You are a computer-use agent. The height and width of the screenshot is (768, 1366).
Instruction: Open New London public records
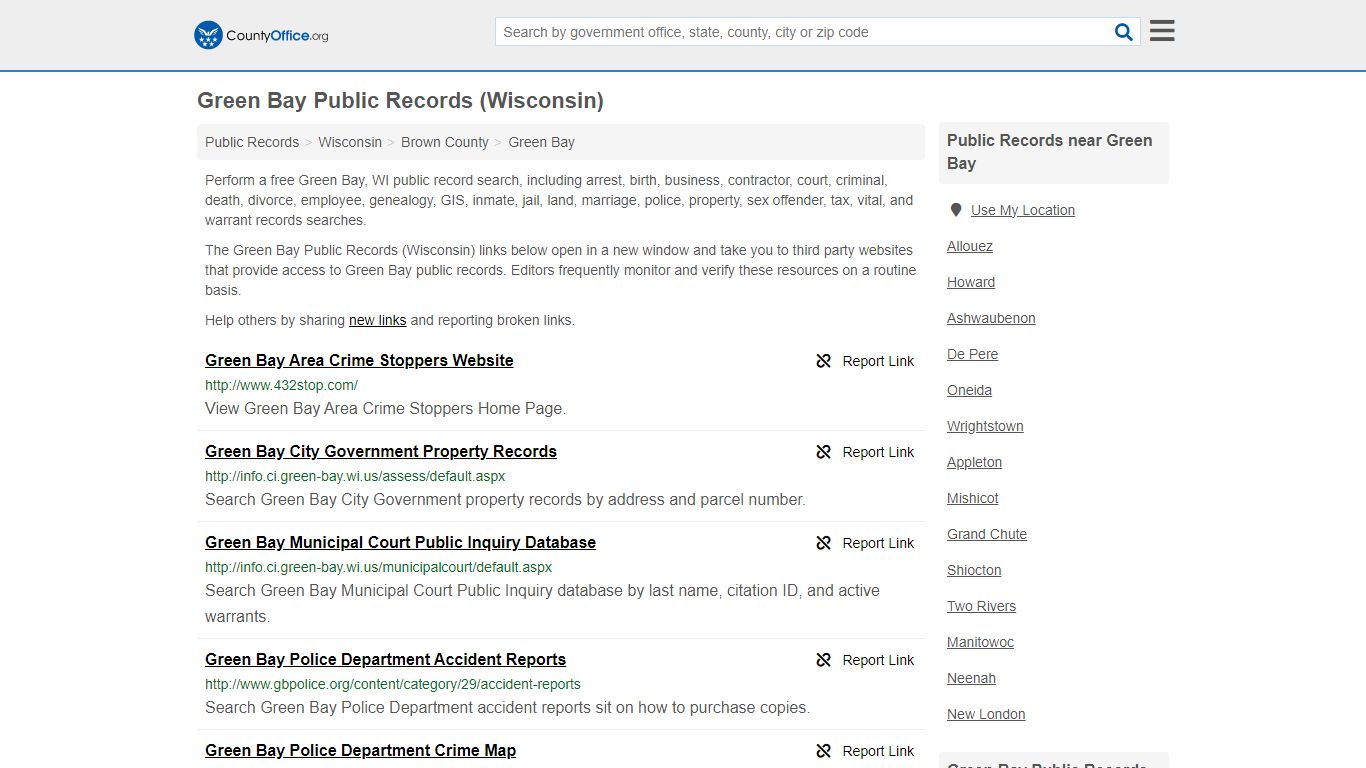986,714
